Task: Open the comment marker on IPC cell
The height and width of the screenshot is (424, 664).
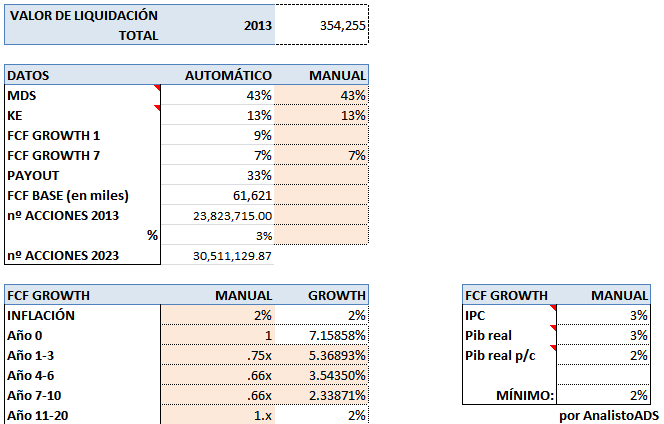Action: point(553,308)
